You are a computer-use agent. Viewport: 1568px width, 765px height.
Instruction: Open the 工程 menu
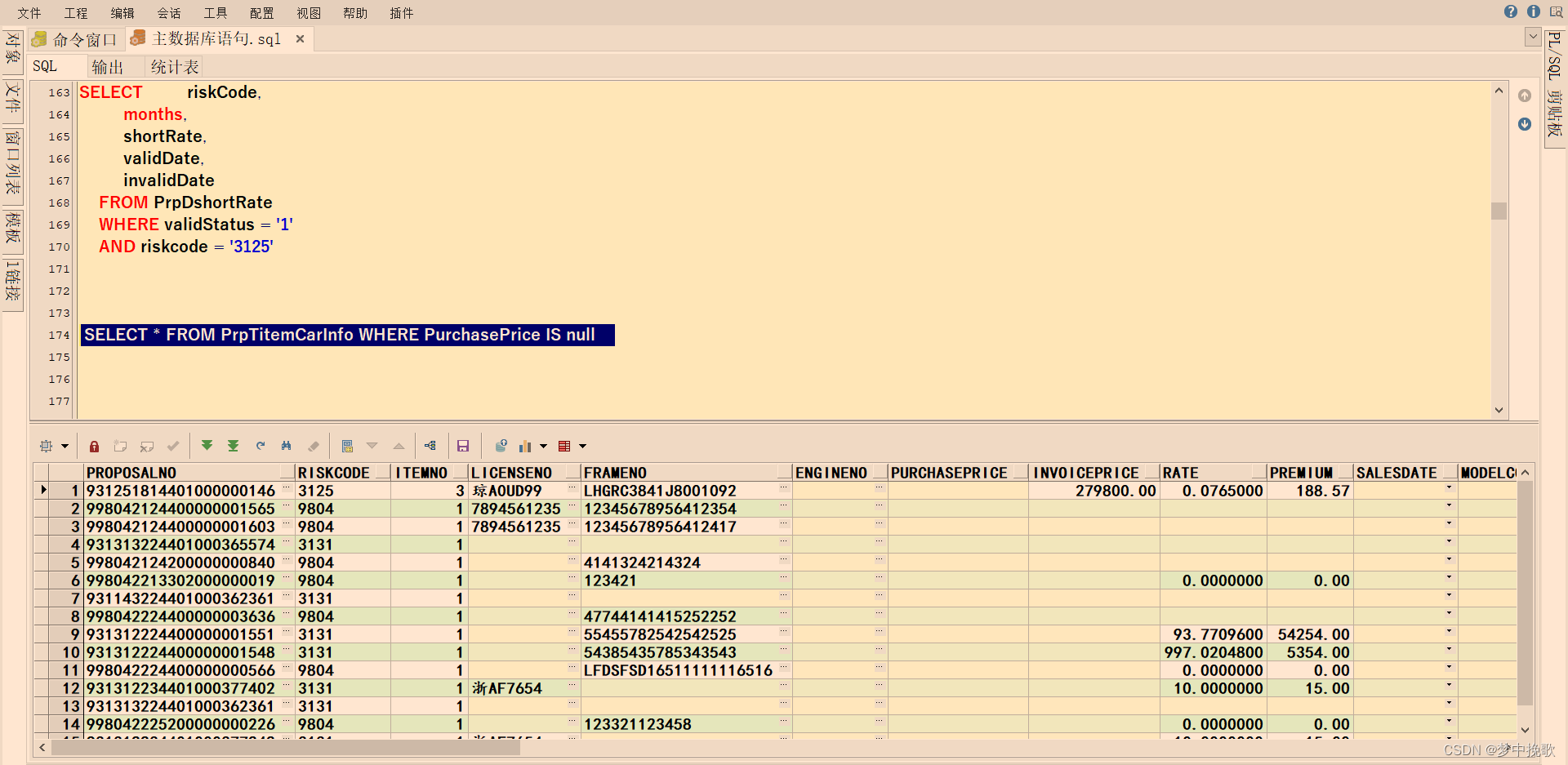click(76, 13)
